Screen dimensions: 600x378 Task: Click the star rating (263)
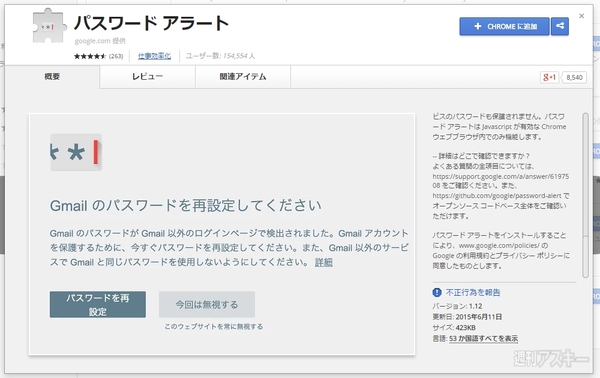tap(98, 56)
